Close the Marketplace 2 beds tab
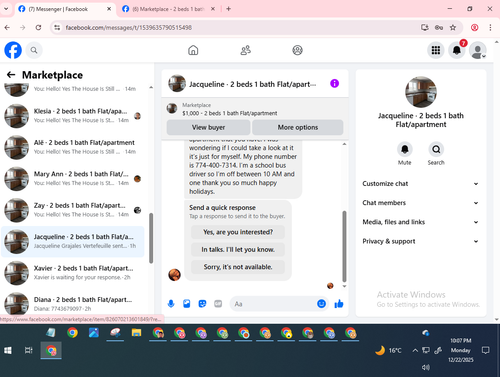 [x=213, y=9]
